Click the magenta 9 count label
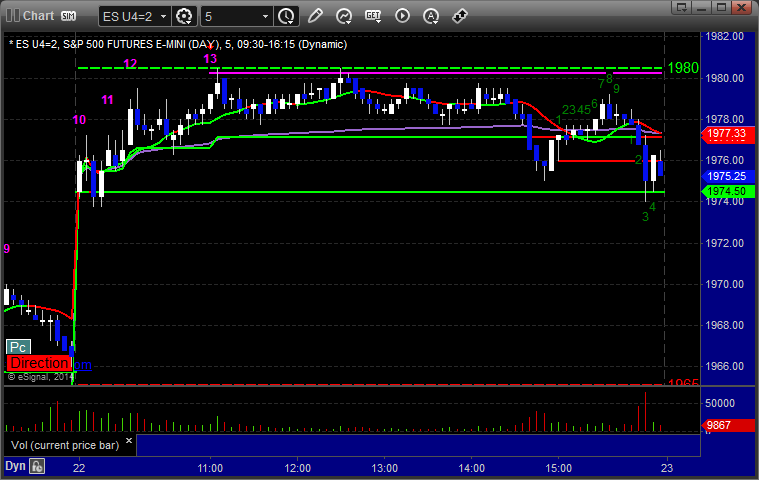 tap(7, 249)
